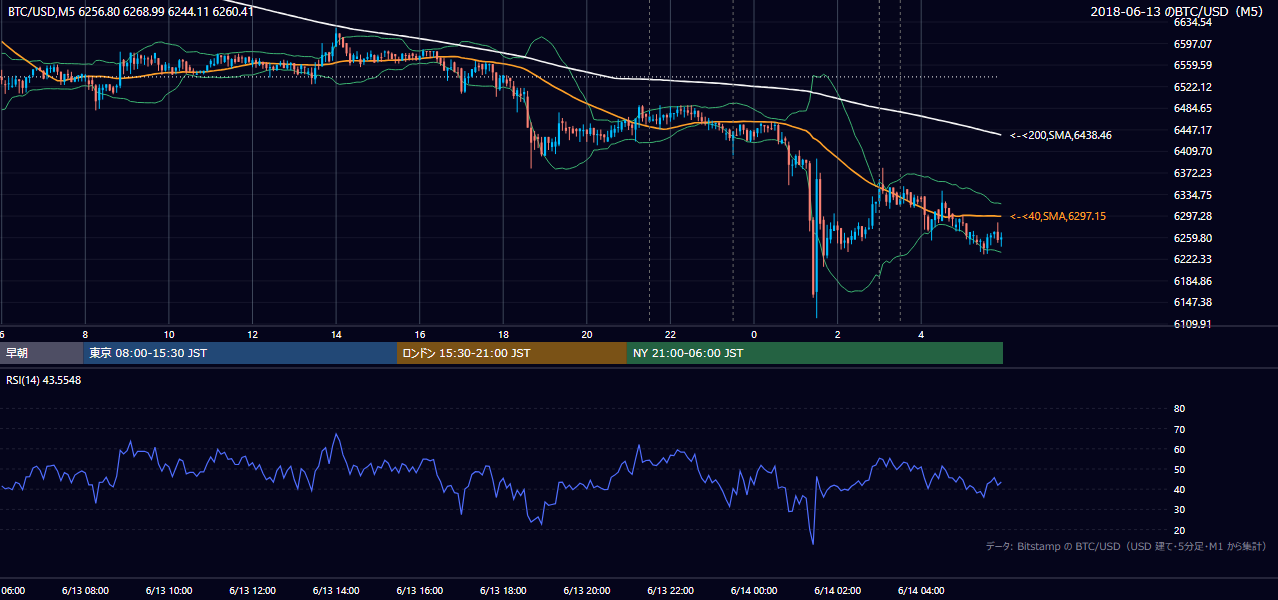Click the bottom date label 6/13 10:00
Screen dimensions: 1278x600
tap(169, 591)
